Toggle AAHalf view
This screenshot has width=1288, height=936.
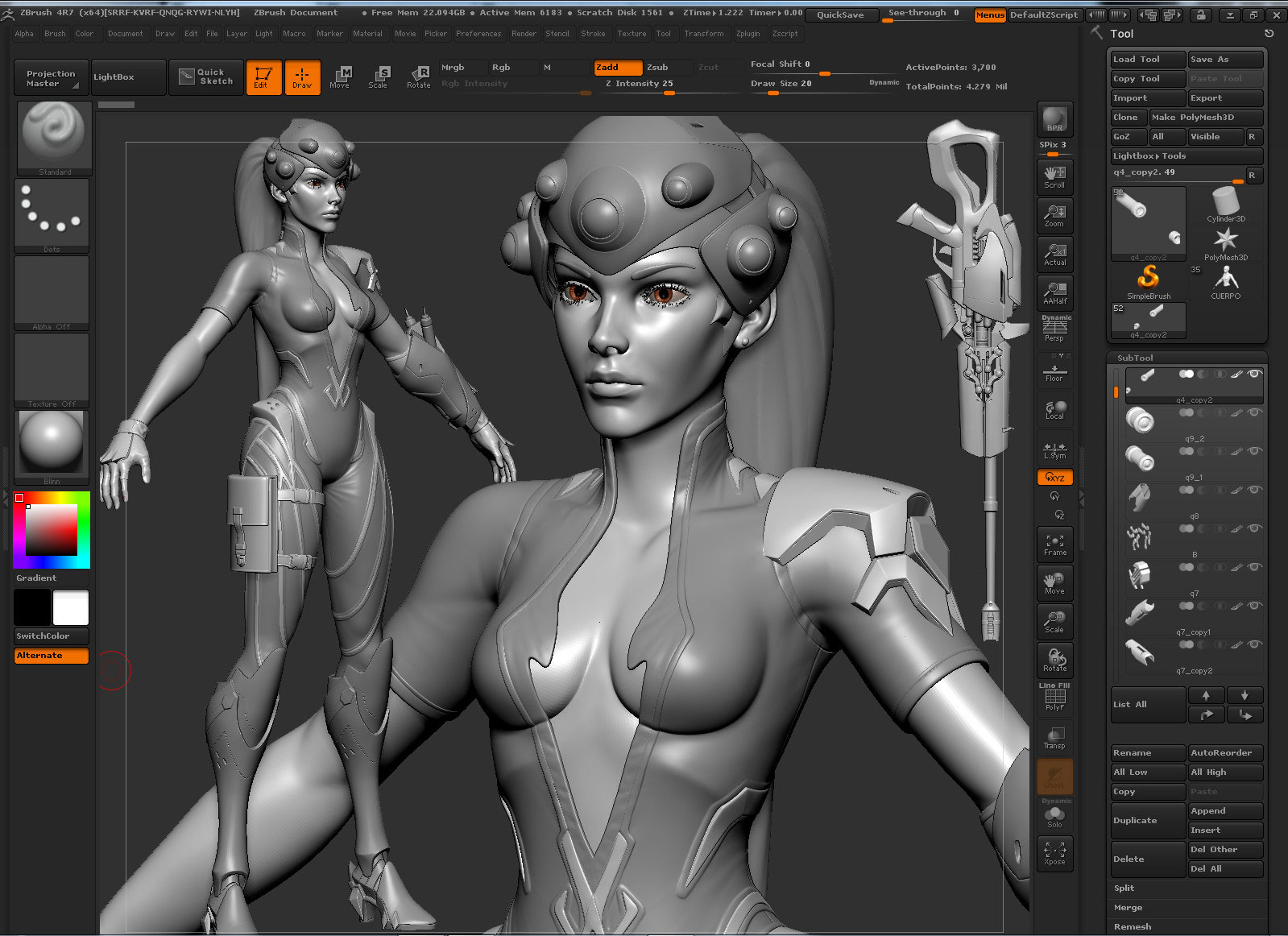[x=1054, y=292]
